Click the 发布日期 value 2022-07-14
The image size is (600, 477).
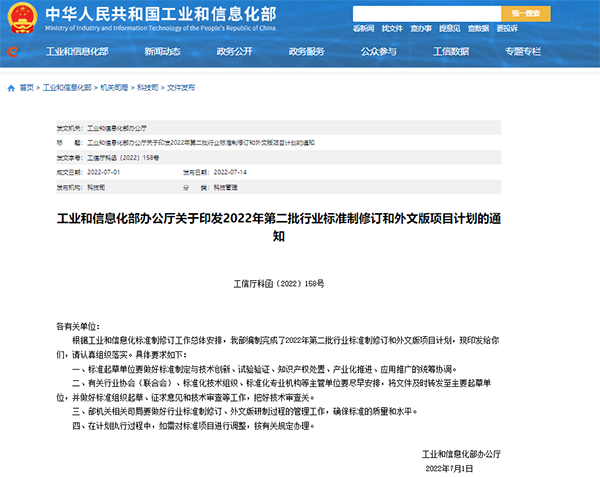pos(230,173)
